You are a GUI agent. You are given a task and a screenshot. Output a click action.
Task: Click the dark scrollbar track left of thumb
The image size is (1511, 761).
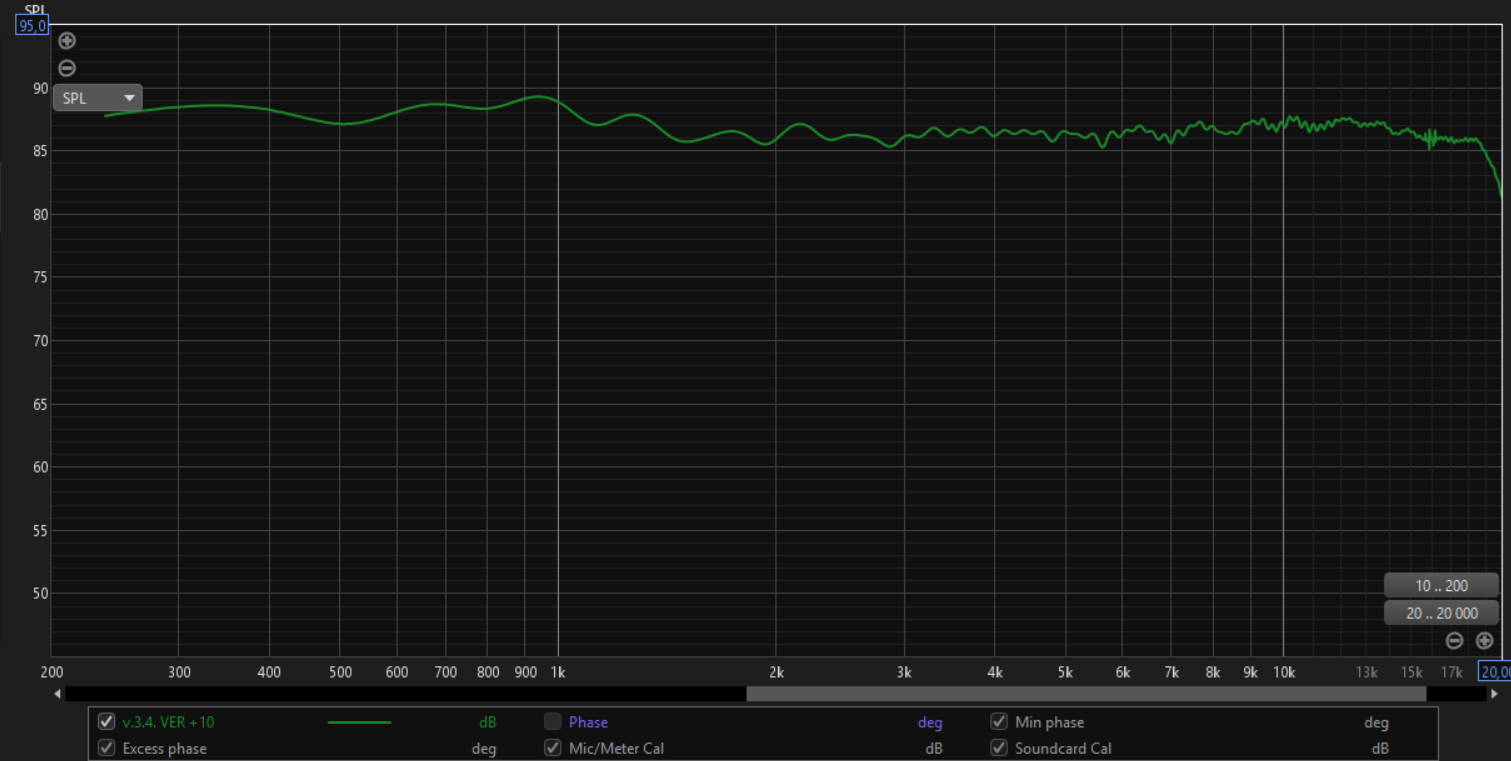click(x=400, y=693)
